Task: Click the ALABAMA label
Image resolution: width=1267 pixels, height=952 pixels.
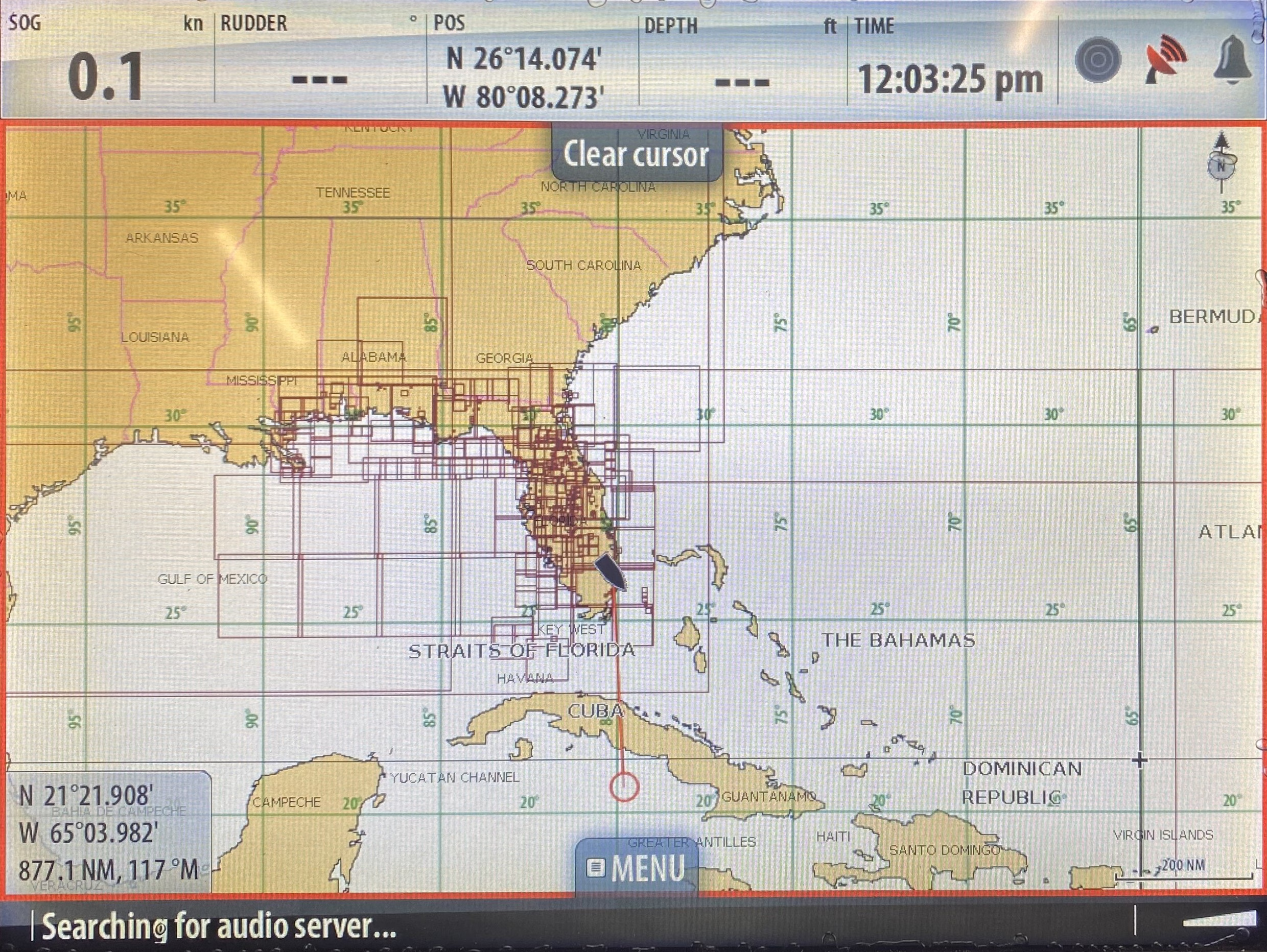Action: click(373, 357)
